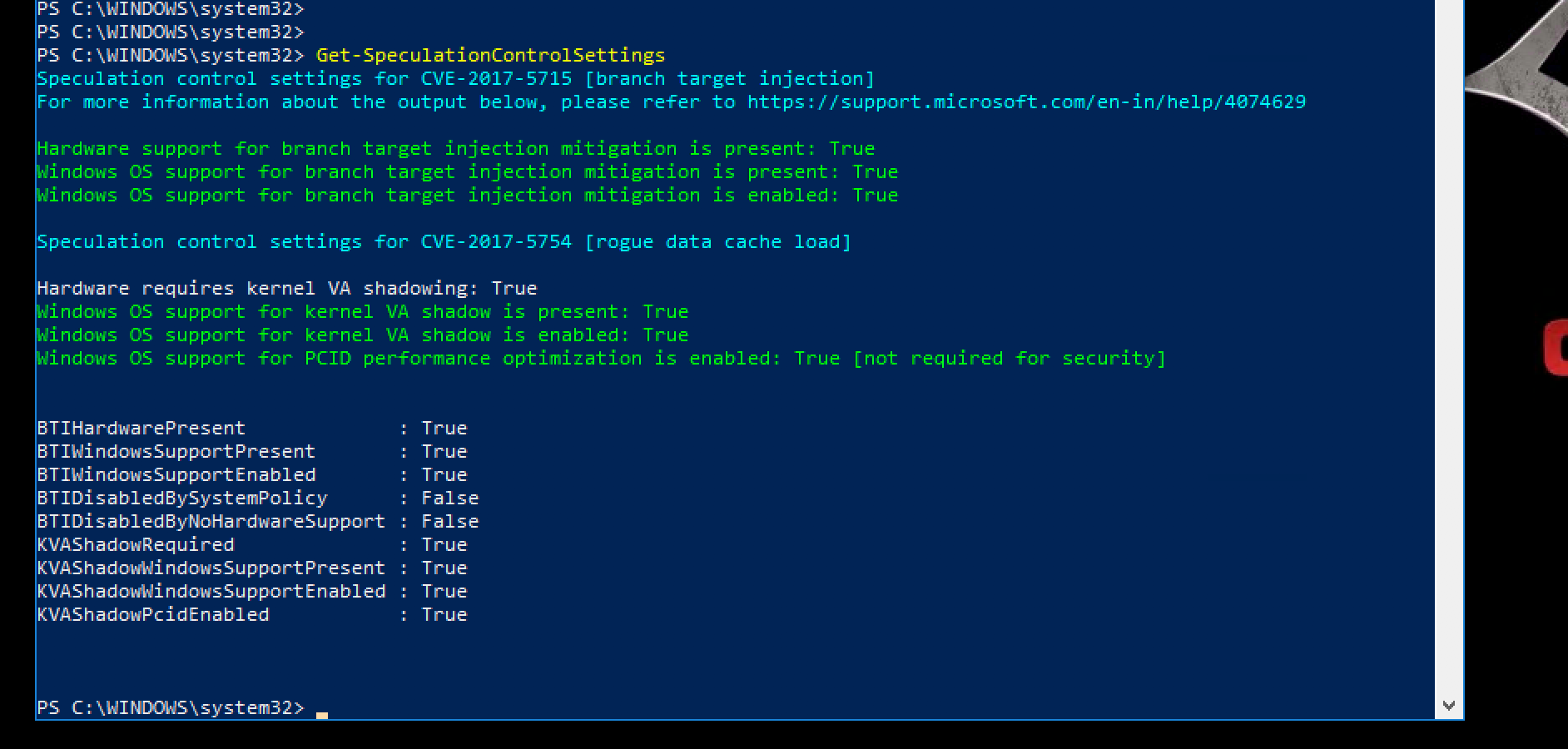Click the KVAShadowRequired property name
The image size is (1568, 749).
click(x=136, y=545)
